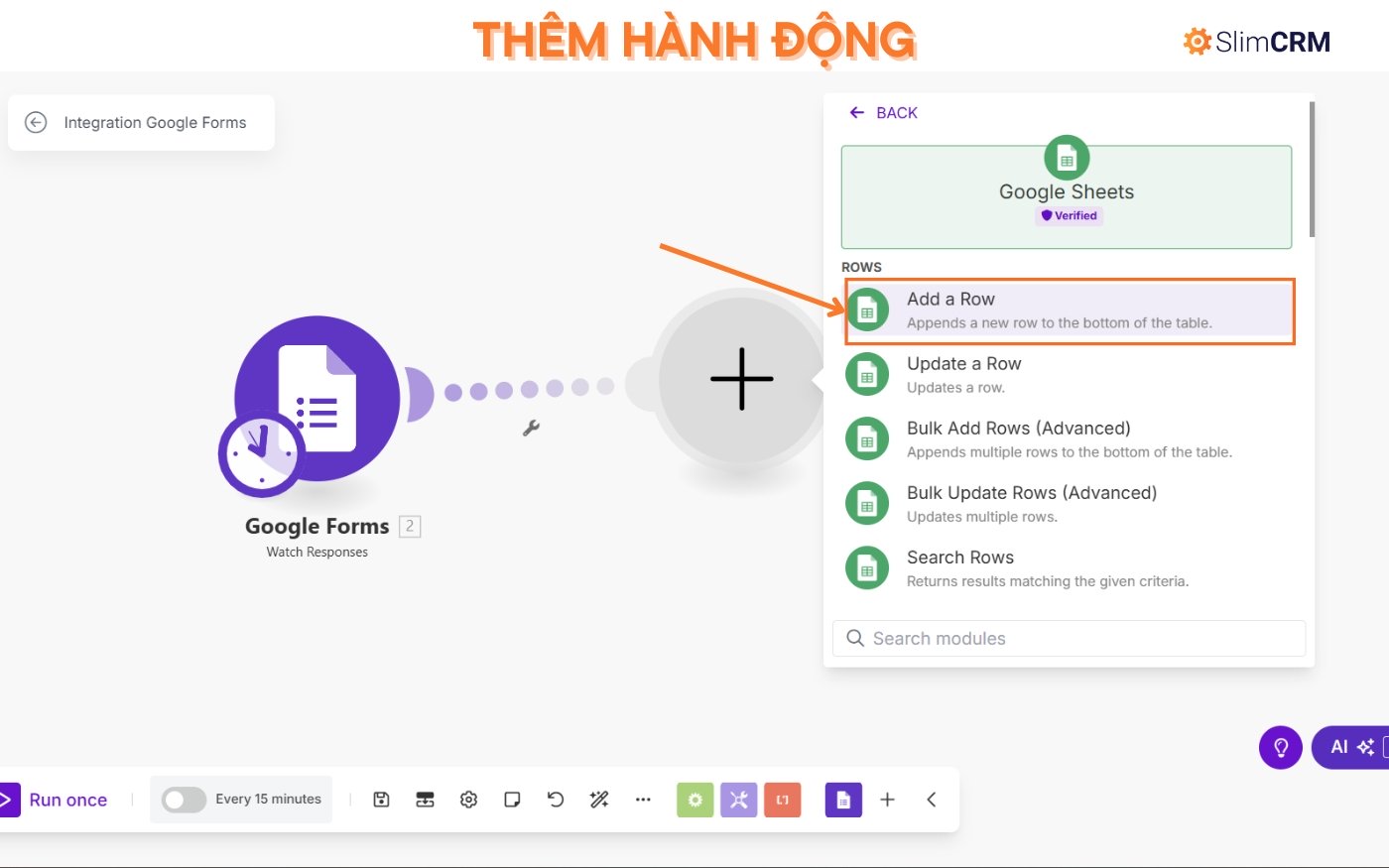Click the purple tools tile
Screen dimensions: 1389x868
738,800
